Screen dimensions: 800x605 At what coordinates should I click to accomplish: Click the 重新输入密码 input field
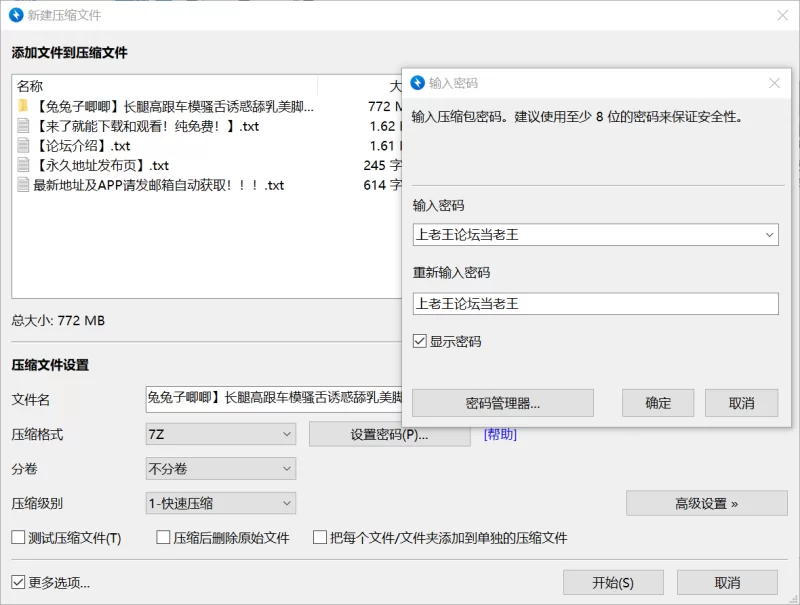pos(595,304)
